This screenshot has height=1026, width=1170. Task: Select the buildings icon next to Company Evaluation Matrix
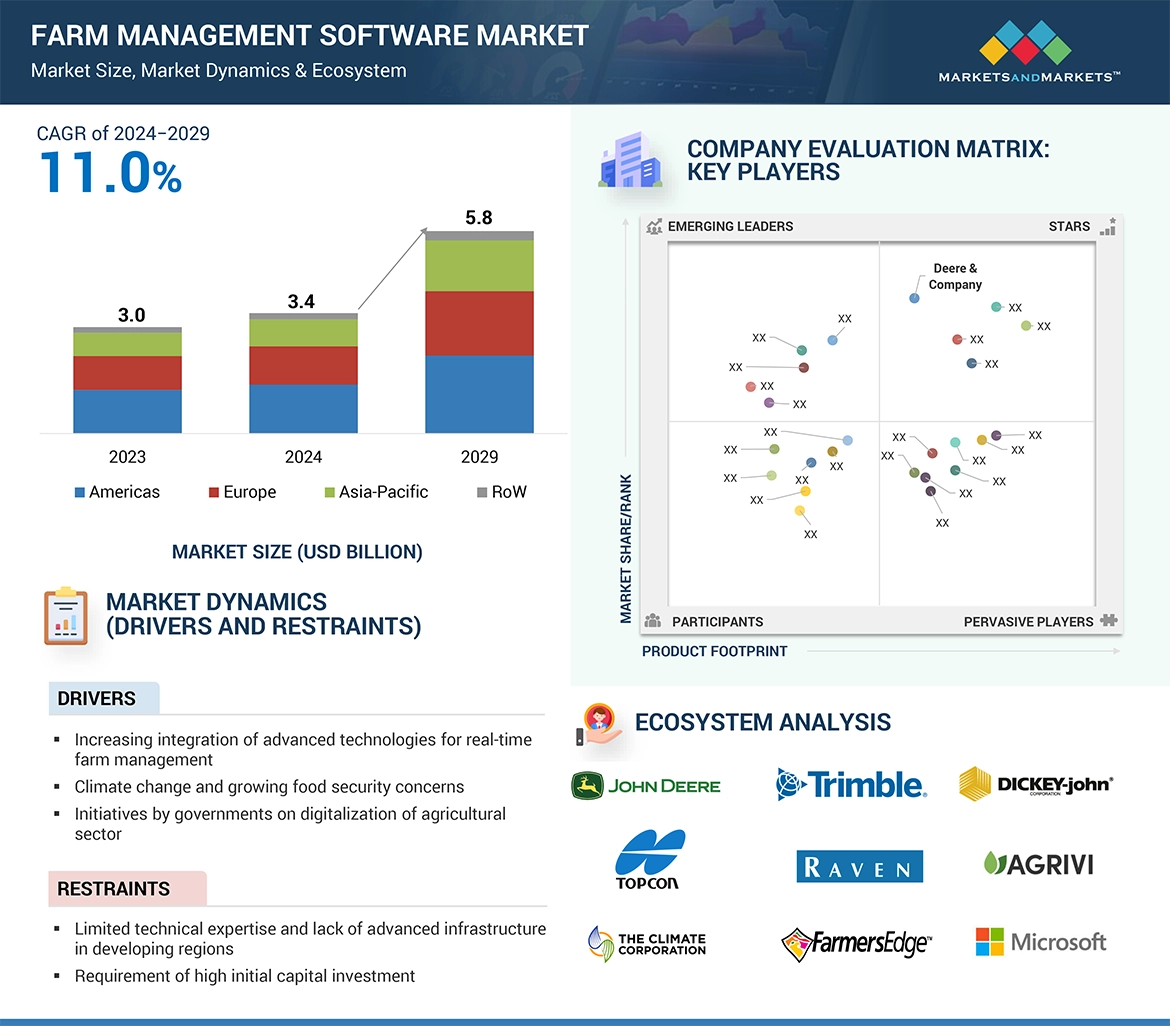(631, 160)
